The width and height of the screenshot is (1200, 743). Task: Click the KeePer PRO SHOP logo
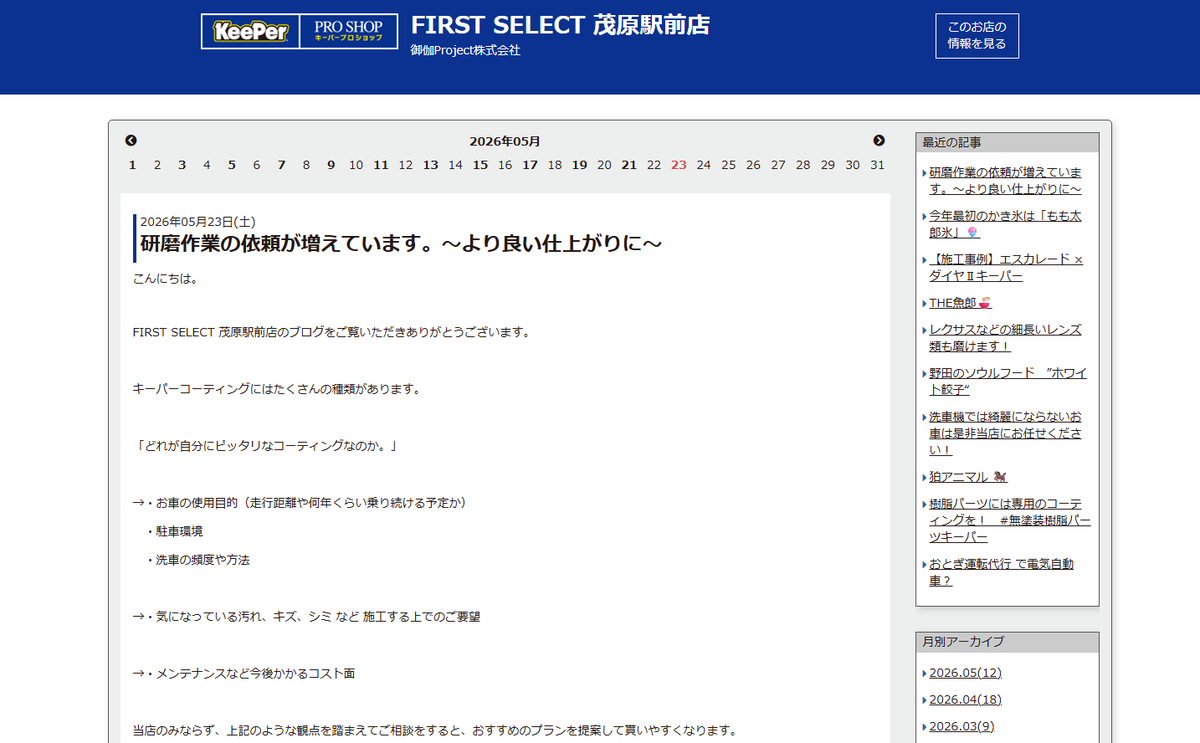click(299, 31)
